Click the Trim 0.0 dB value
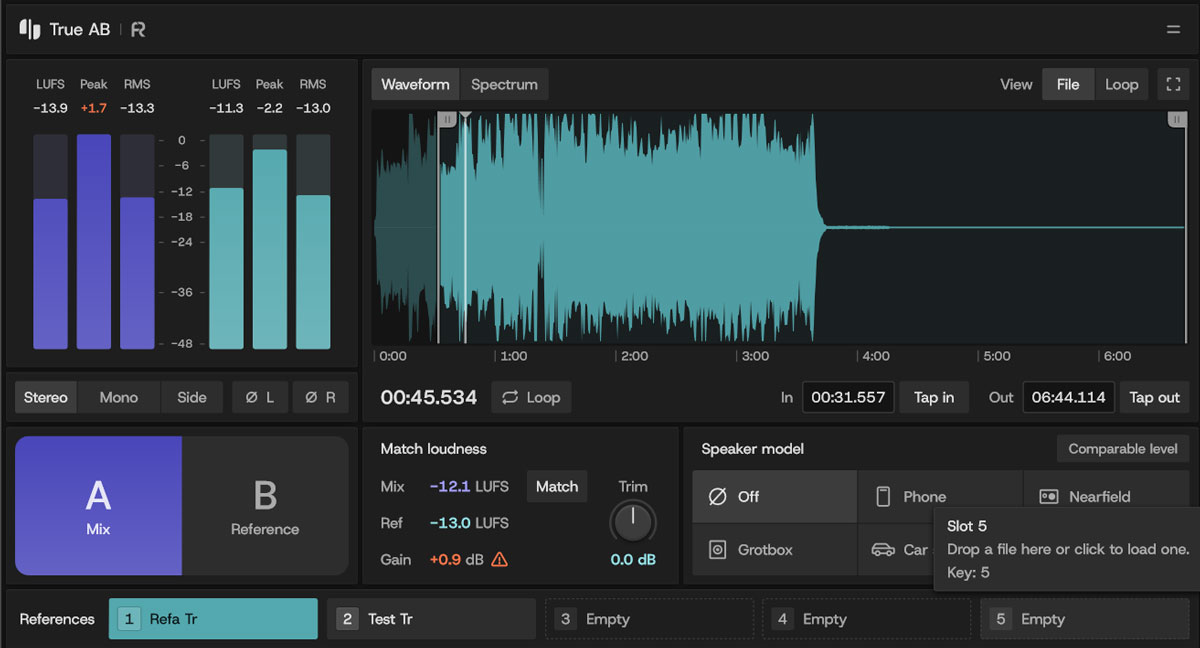The image size is (1200, 648). (x=633, y=560)
